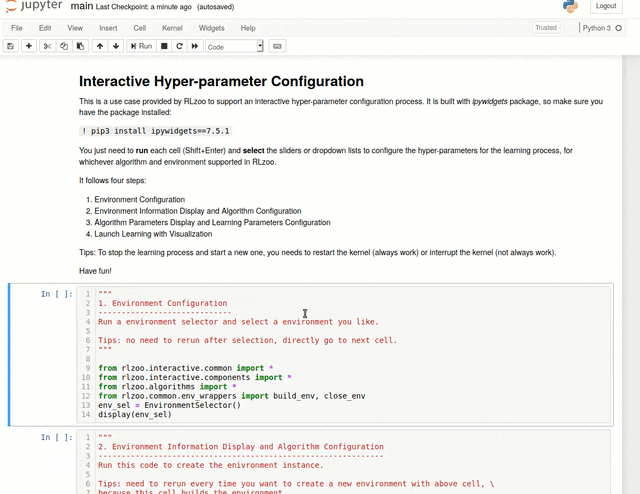The image size is (640, 494).
Task: Click the Python logo icon
Action: point(570,6)
